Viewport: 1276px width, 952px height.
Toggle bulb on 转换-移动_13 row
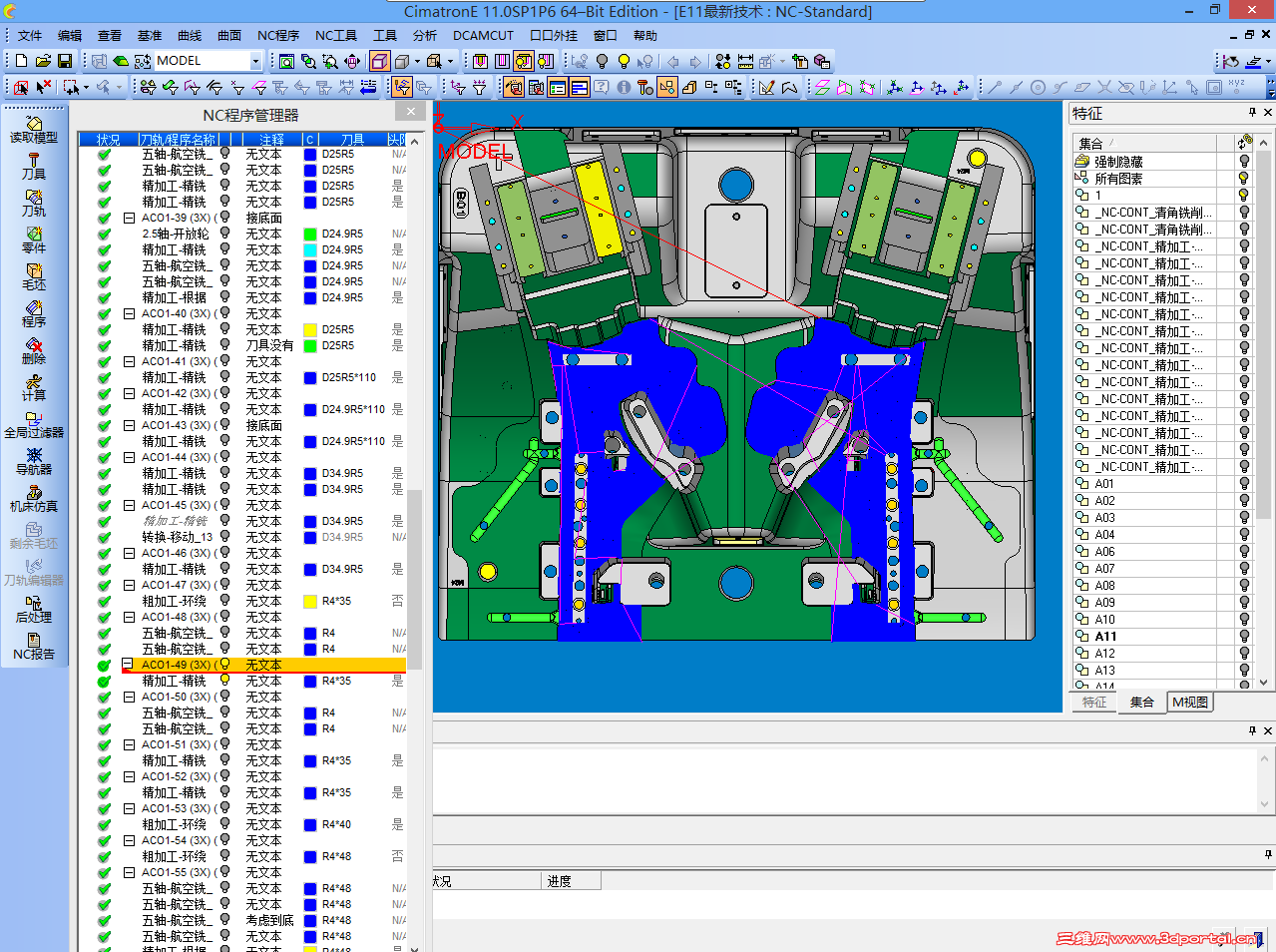point(224,537)
